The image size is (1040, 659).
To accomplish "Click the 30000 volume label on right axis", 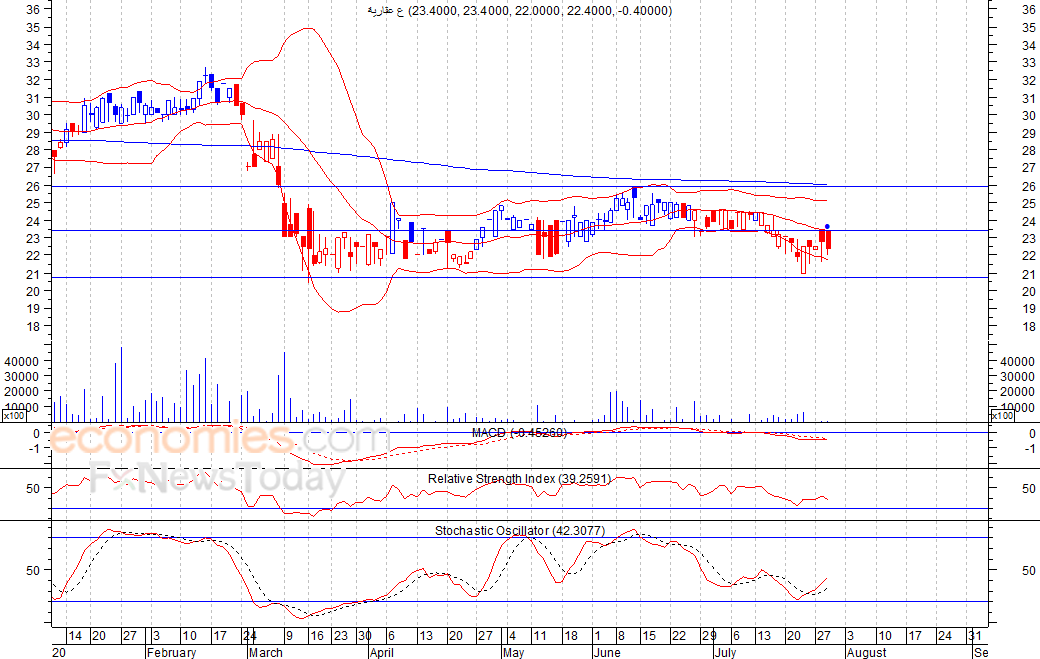I will [1017, 377].
